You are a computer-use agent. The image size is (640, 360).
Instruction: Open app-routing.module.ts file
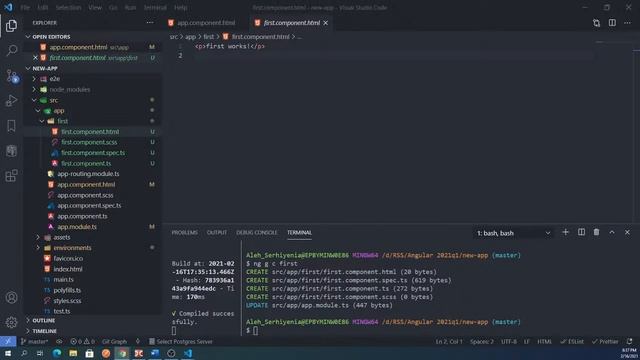point(88,174)
